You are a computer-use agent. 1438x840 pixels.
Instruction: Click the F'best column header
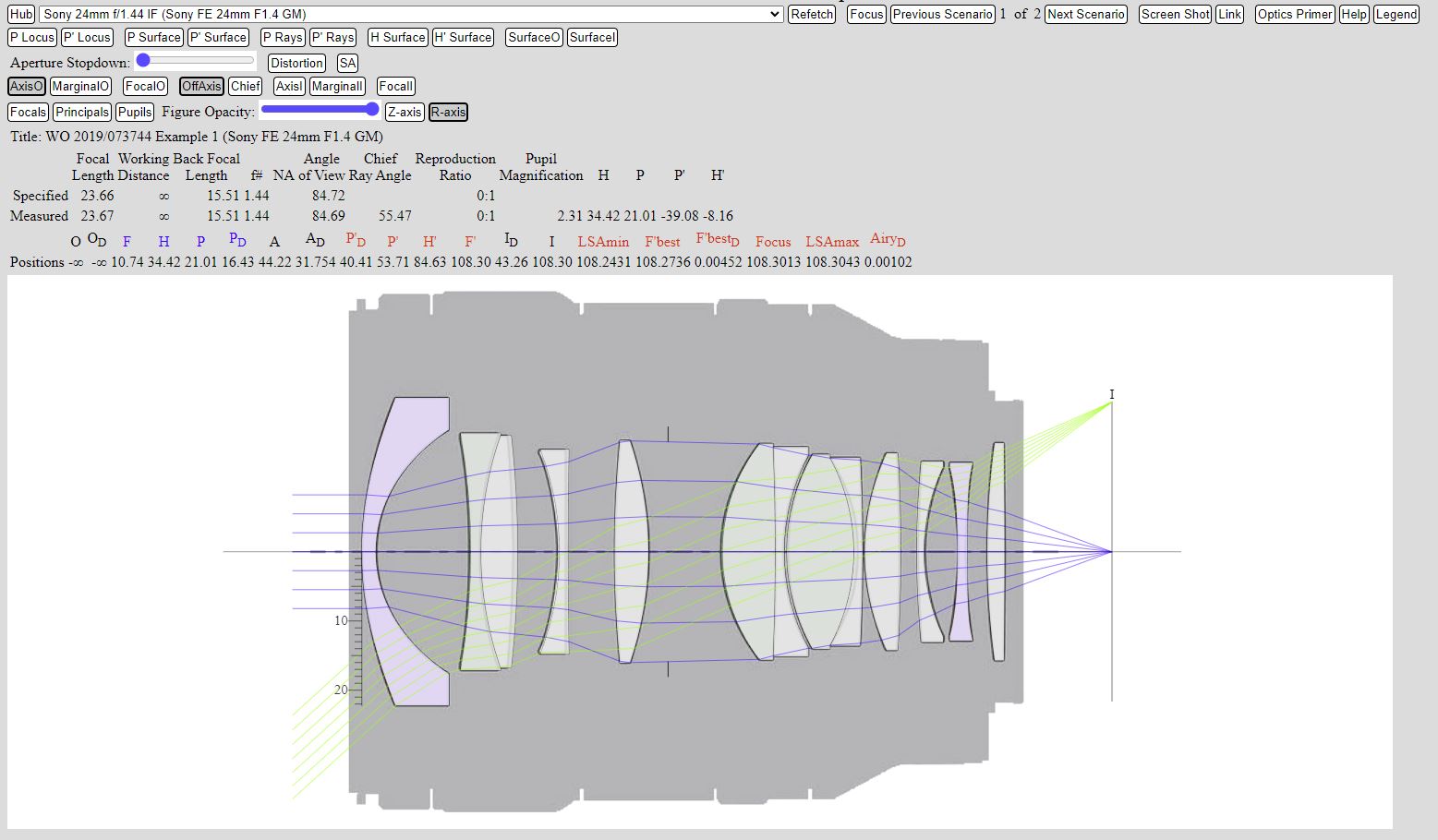(x=662, y=242)
